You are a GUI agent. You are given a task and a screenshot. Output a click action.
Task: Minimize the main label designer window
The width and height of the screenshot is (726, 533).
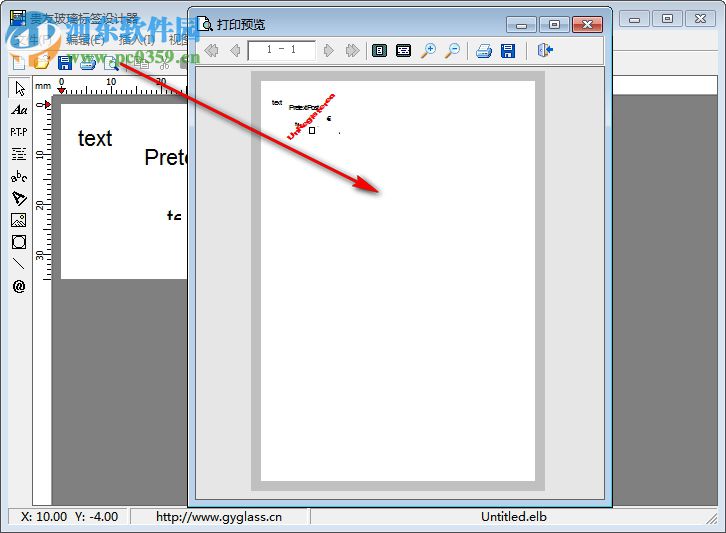coord(635,19)
